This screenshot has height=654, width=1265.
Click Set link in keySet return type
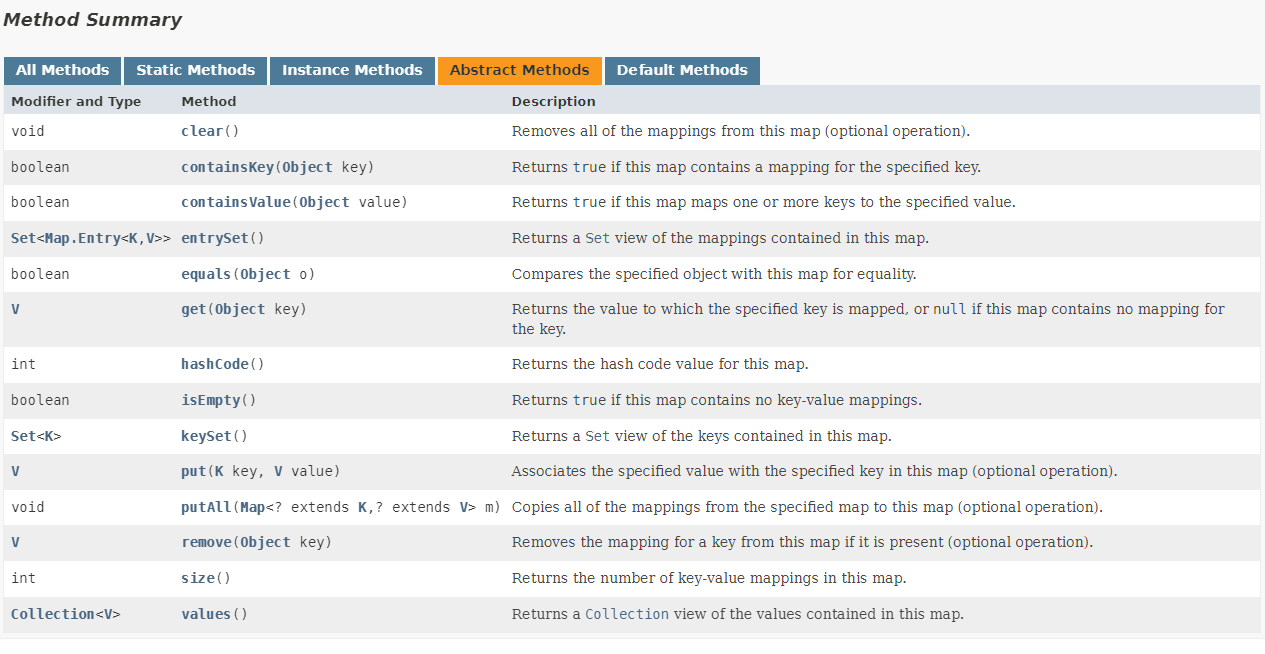23,436
